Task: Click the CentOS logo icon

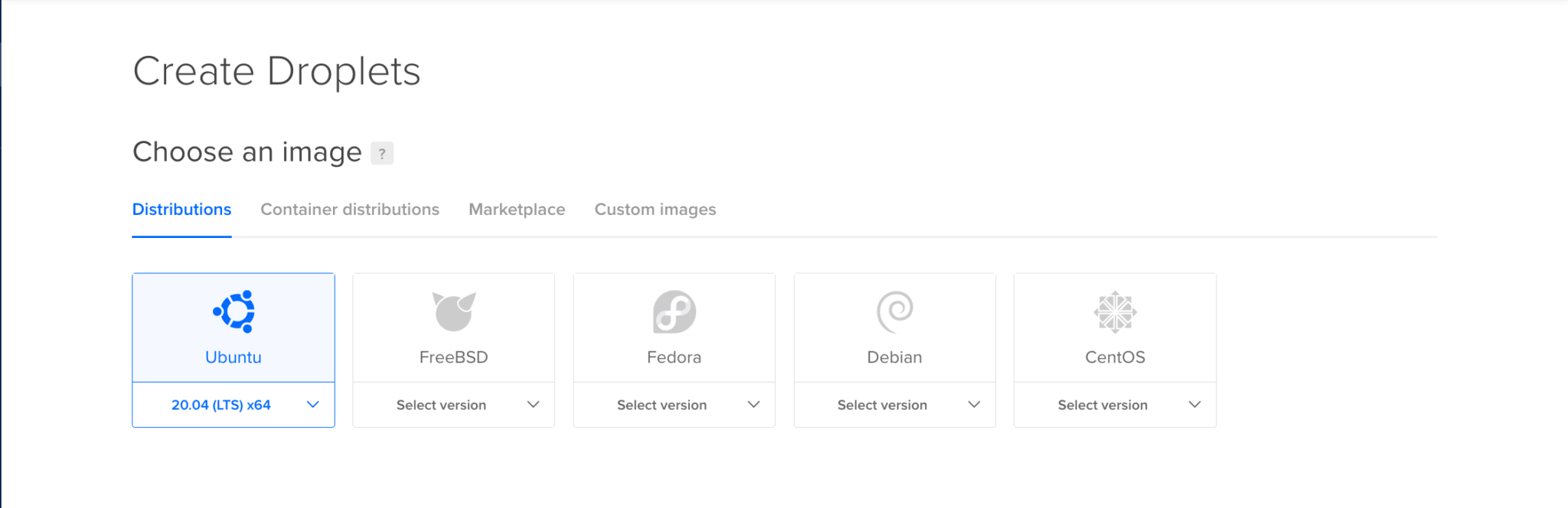Action: 1116,311
